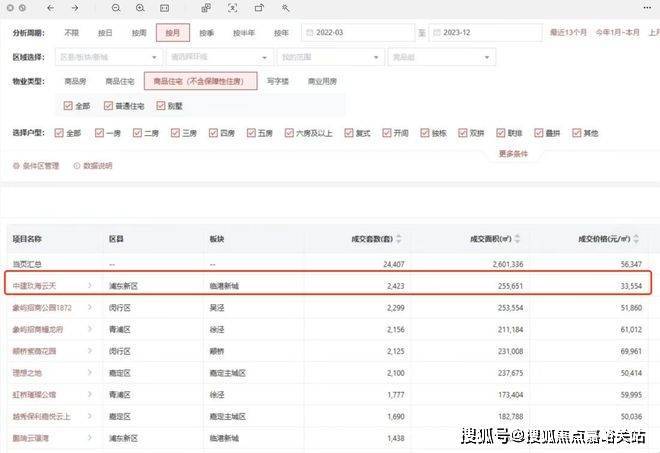The image size is (660, 453).
Task: Select the 写字楼 property type tab
Action: 279,80
